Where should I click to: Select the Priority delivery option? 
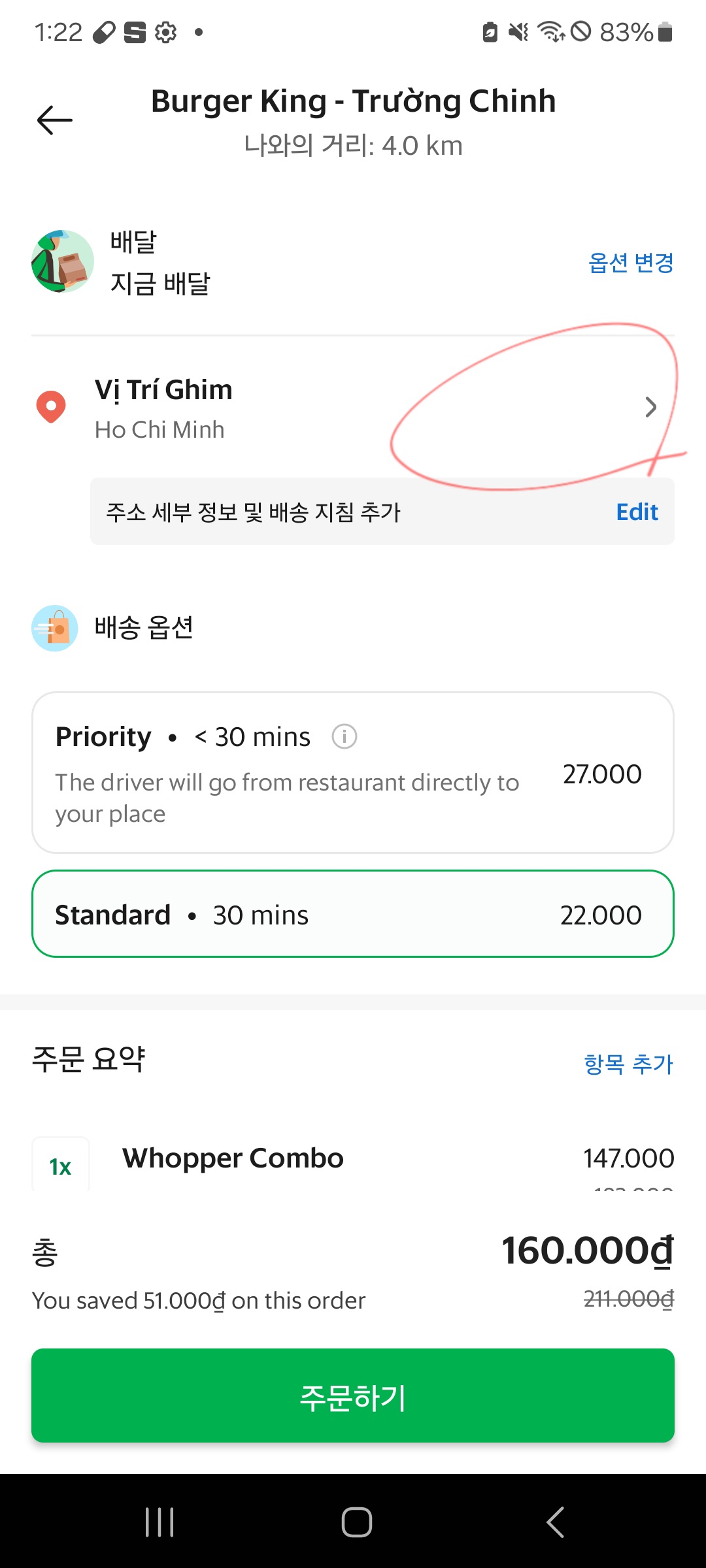tap(353, 772)
